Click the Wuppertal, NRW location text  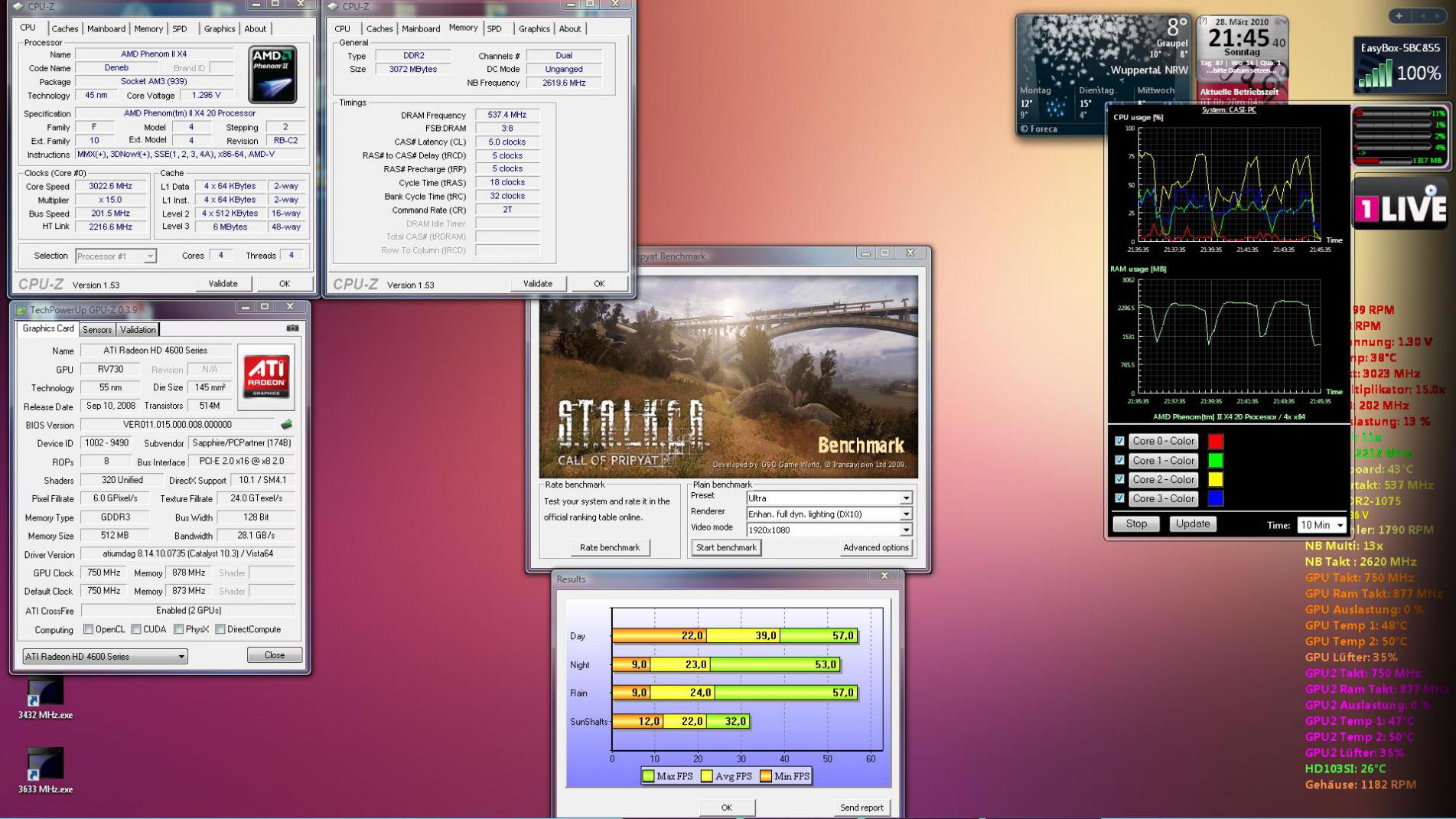click(x=1149, y=70)
